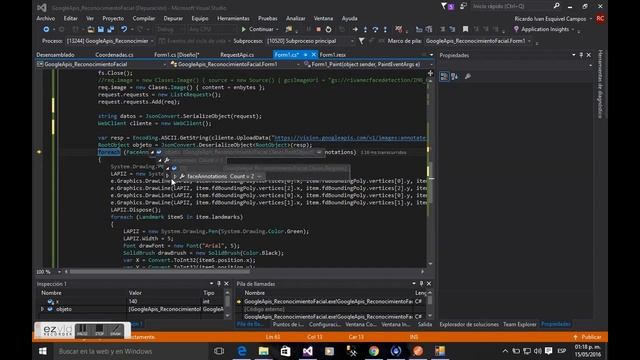
Task: Click the feedback icon in the title bar
Action: coord(463,6)
